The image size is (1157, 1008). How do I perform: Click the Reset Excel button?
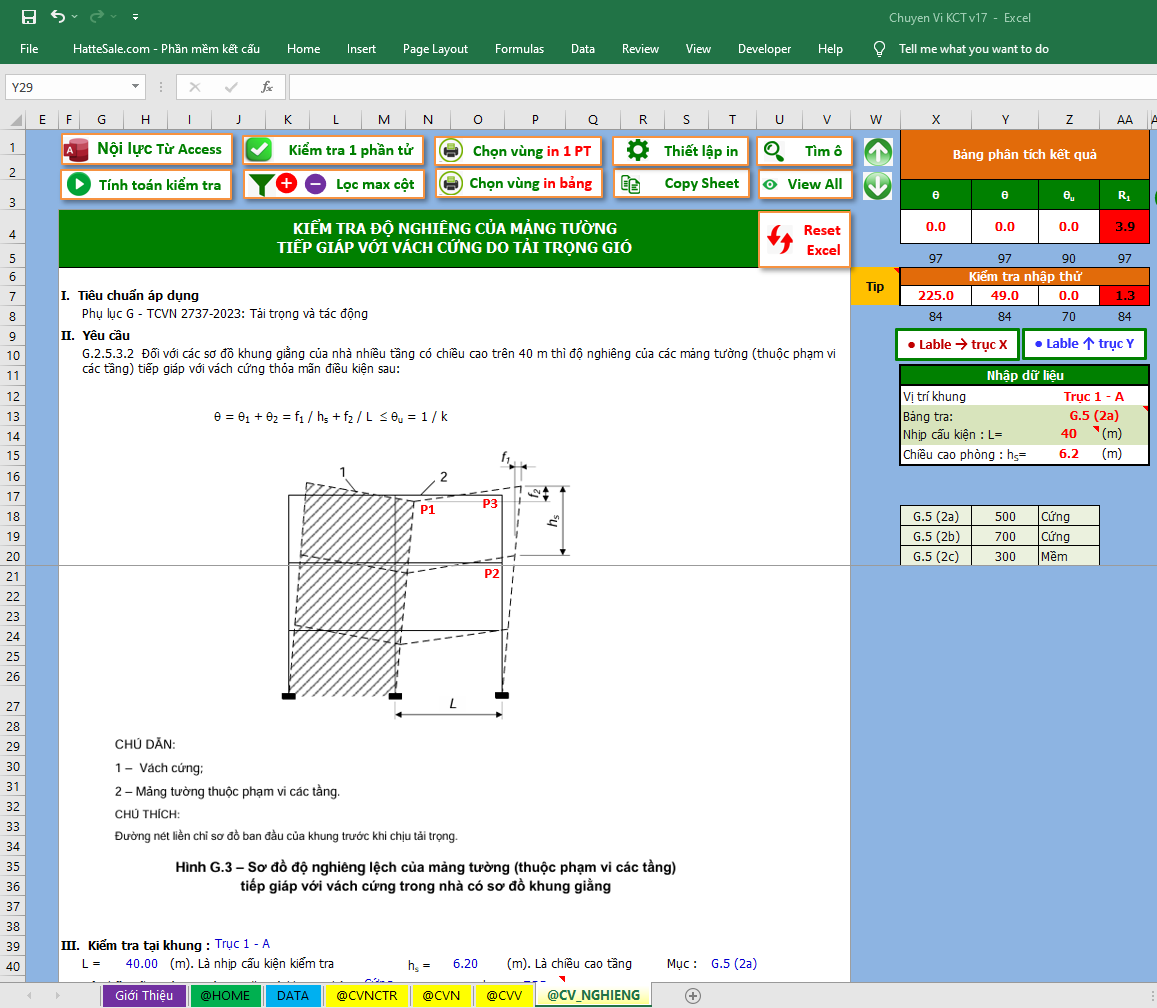click(805, 240)
